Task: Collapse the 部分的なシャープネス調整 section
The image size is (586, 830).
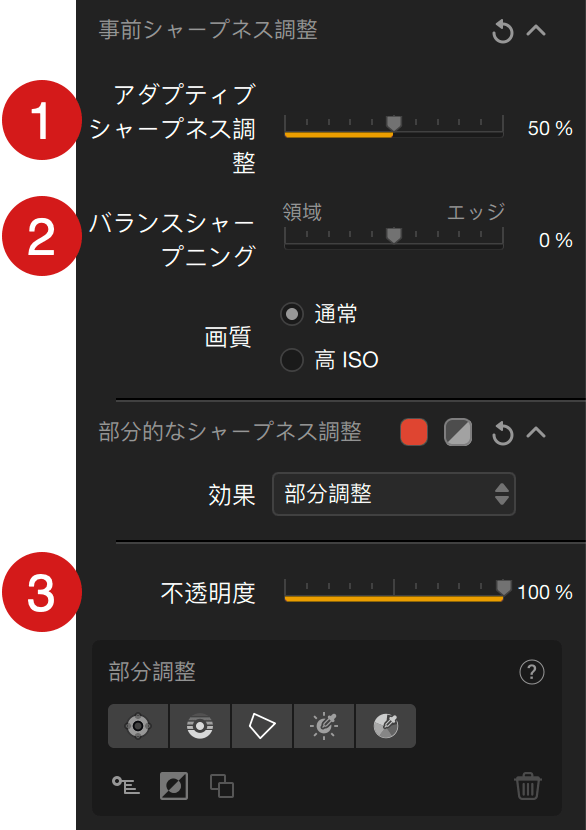Action: (536, 432)
